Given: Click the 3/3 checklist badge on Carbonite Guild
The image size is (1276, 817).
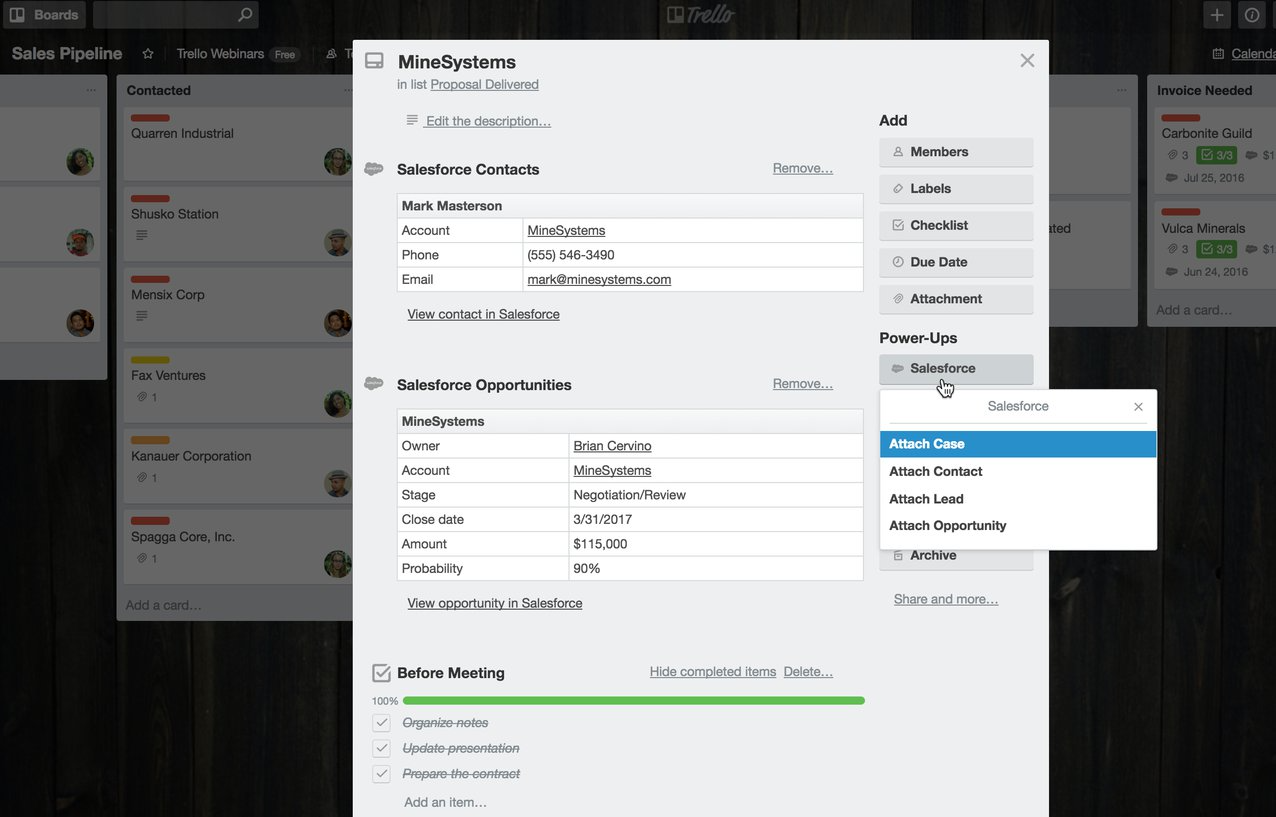Looking at the screenshot, I should tap(1217, 155).
